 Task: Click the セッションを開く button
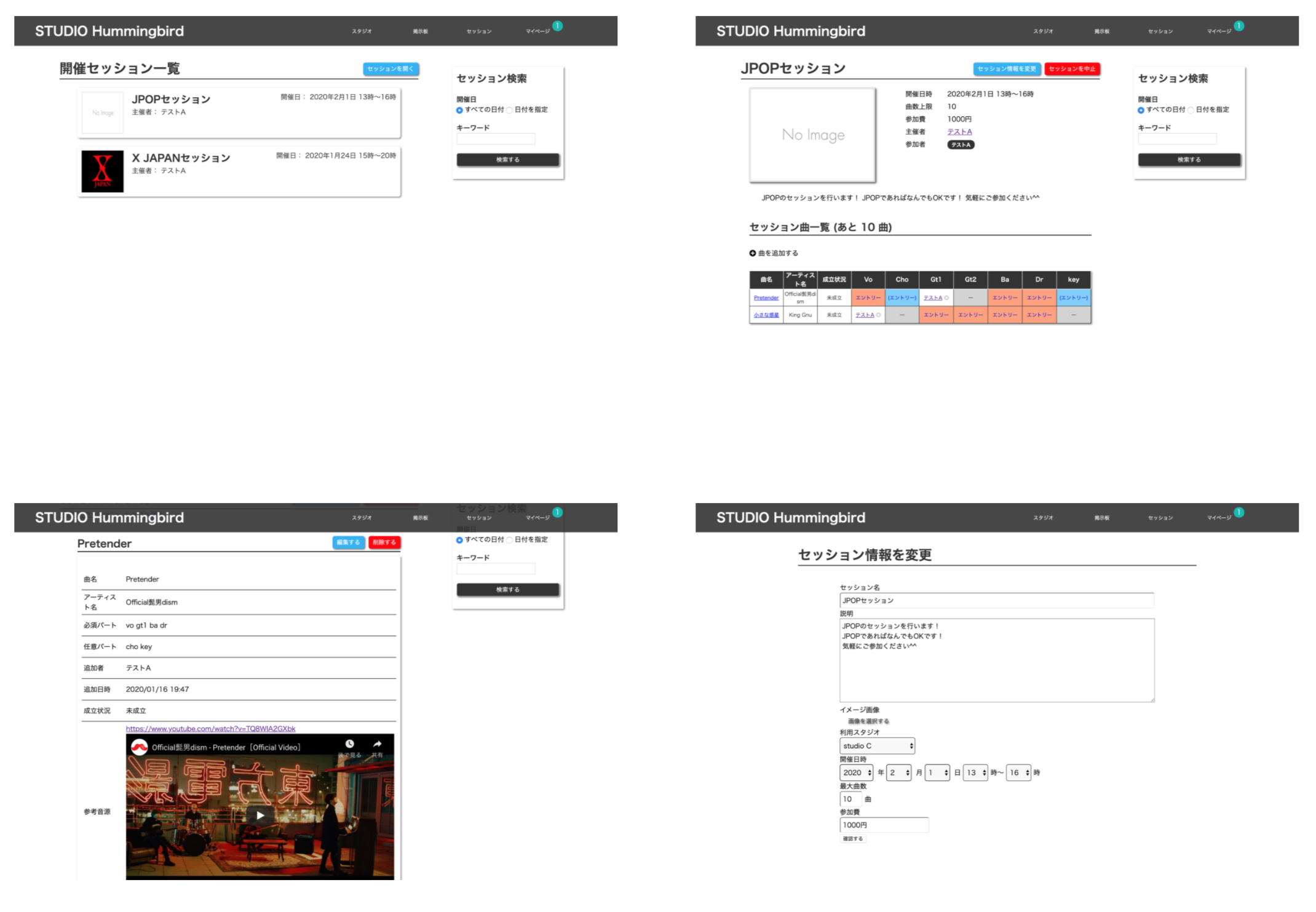[x=390, y=69]
